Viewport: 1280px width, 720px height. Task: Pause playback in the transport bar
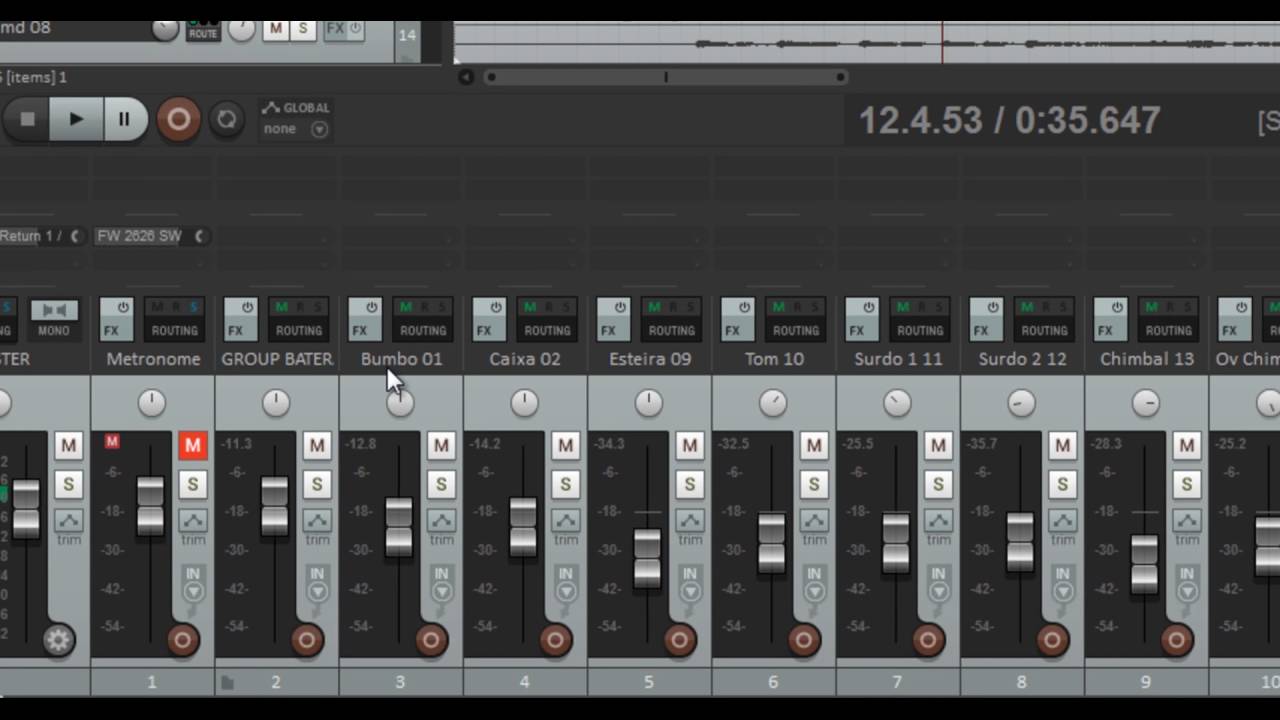click(x=124, y=120)
